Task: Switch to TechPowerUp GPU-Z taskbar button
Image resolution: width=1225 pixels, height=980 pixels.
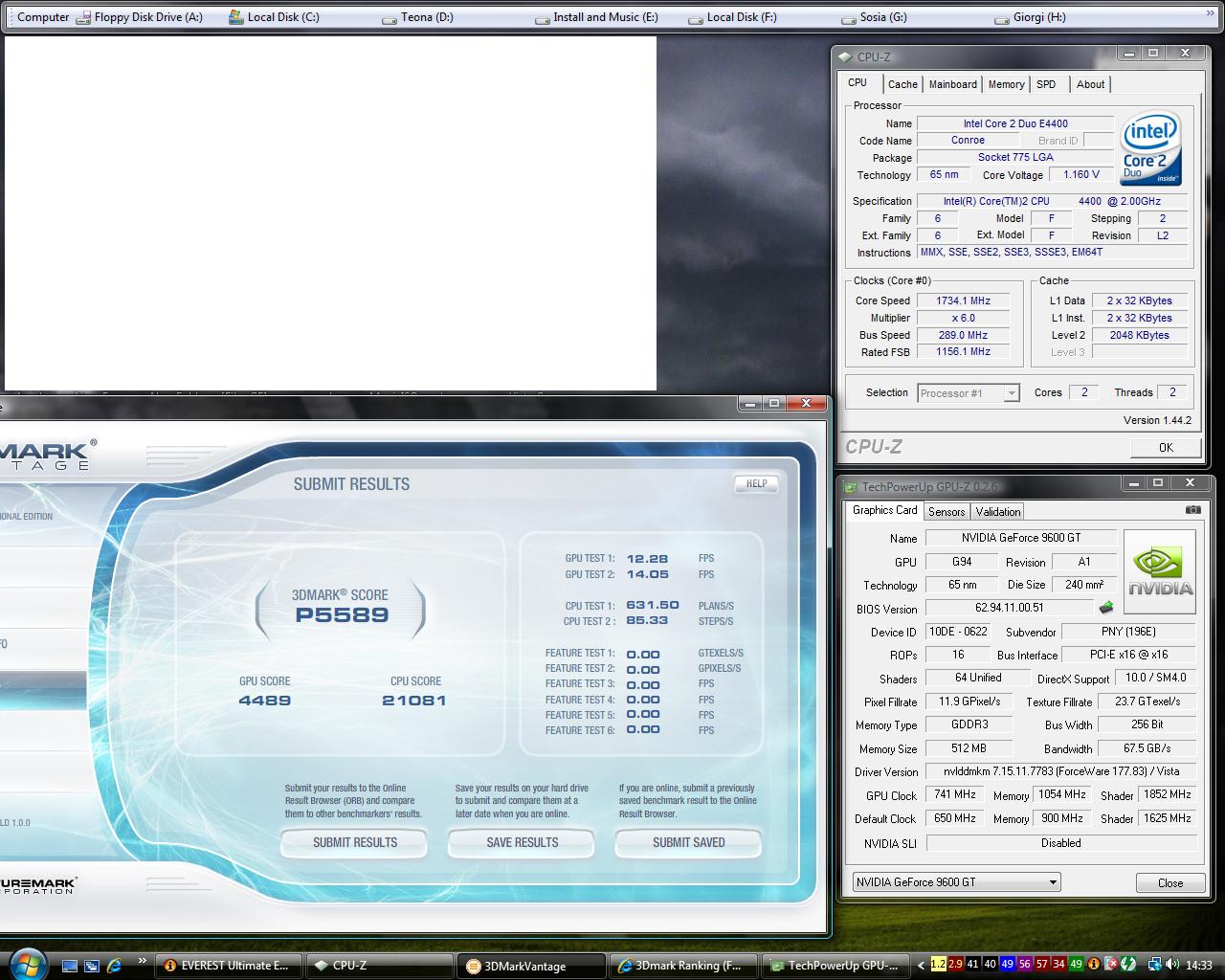Action: click(x=835, y=966)
